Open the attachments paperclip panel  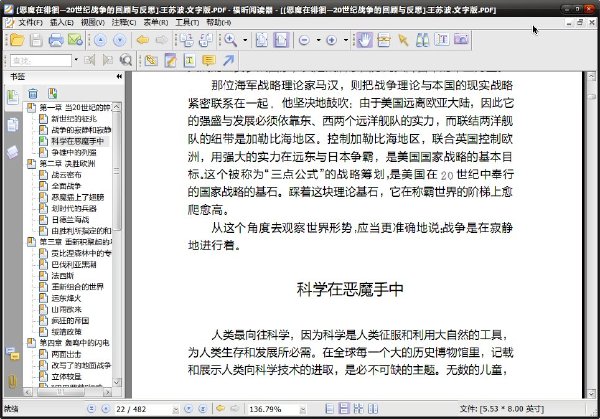pyautogui.click(x=12, y=382)
